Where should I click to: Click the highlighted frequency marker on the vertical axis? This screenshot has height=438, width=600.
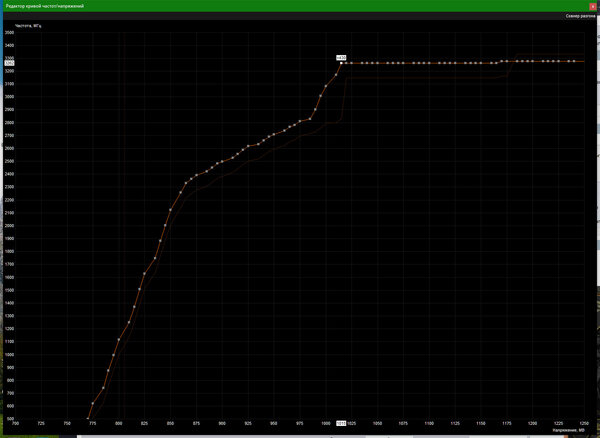(9, 63)
